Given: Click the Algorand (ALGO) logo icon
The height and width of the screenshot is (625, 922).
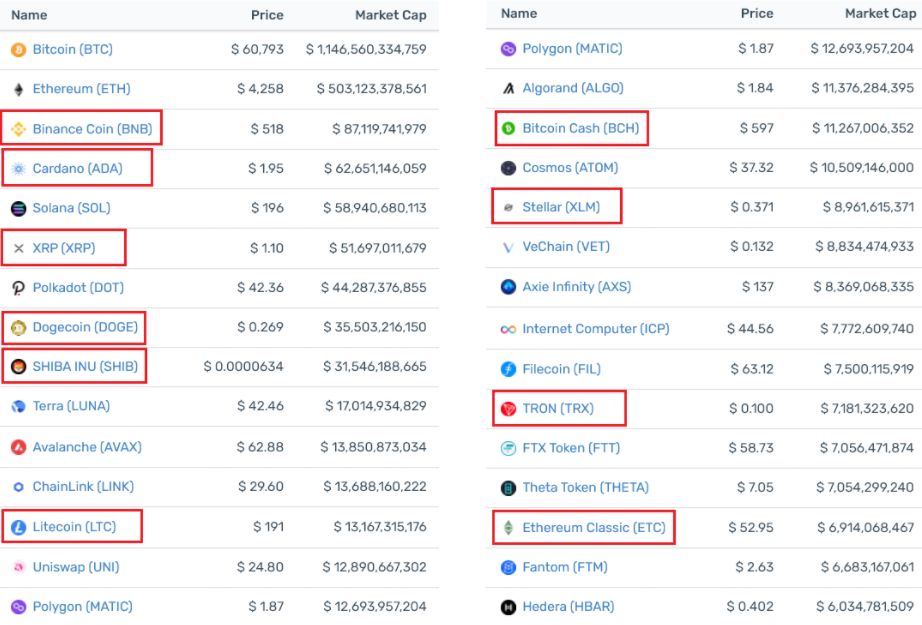Looking at the screenshot, I should [x=508, y=88].
